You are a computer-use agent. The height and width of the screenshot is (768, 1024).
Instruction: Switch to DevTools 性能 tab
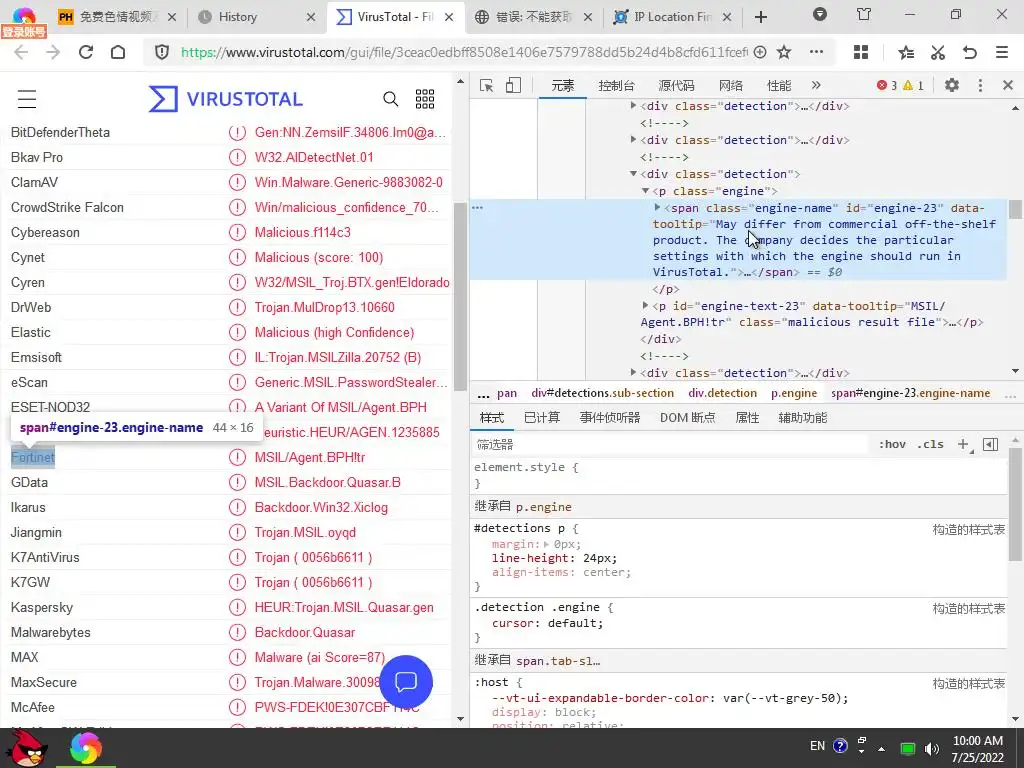778,86
